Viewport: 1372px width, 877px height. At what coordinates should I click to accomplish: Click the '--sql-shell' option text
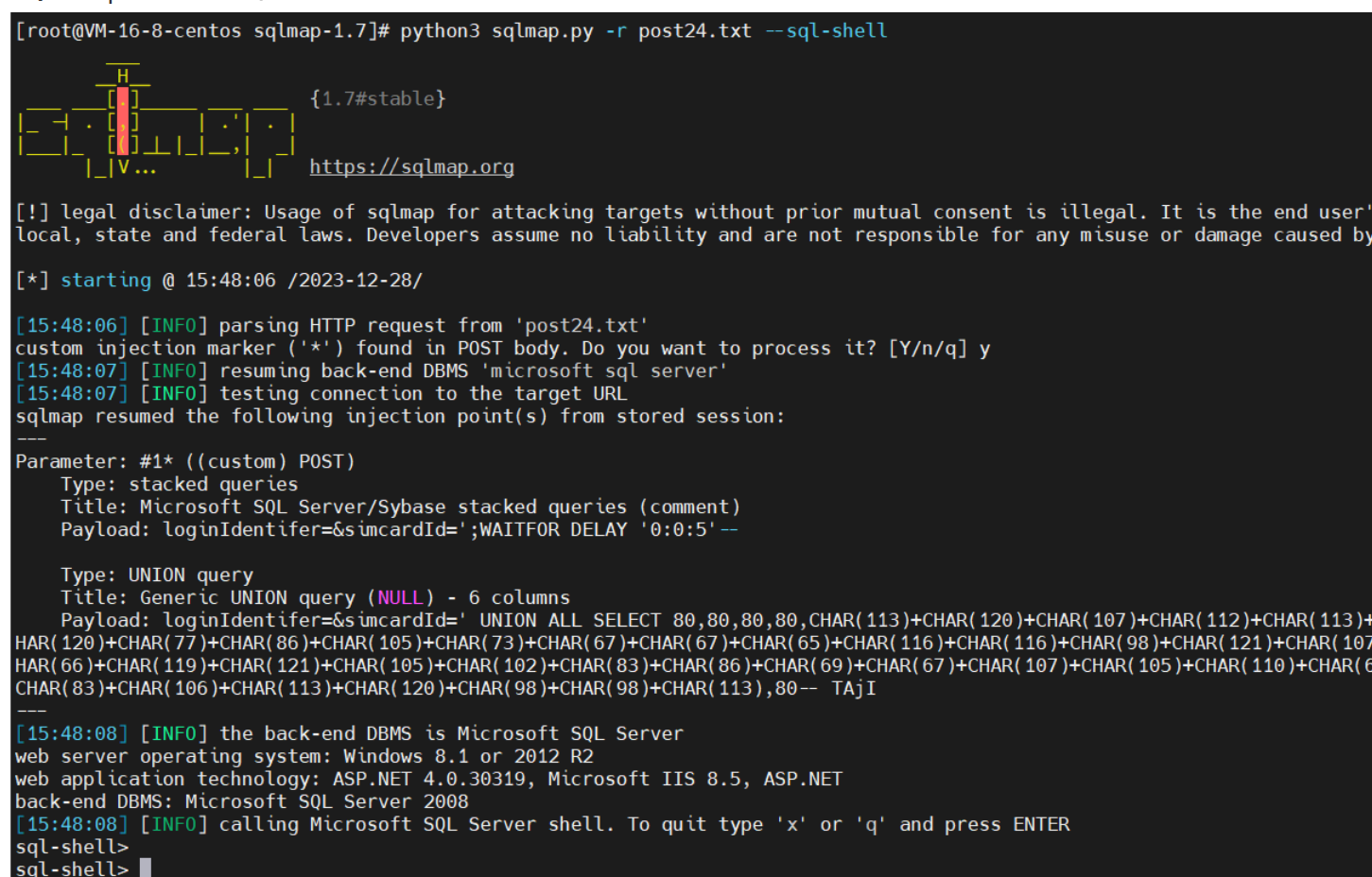coord(825,31)
